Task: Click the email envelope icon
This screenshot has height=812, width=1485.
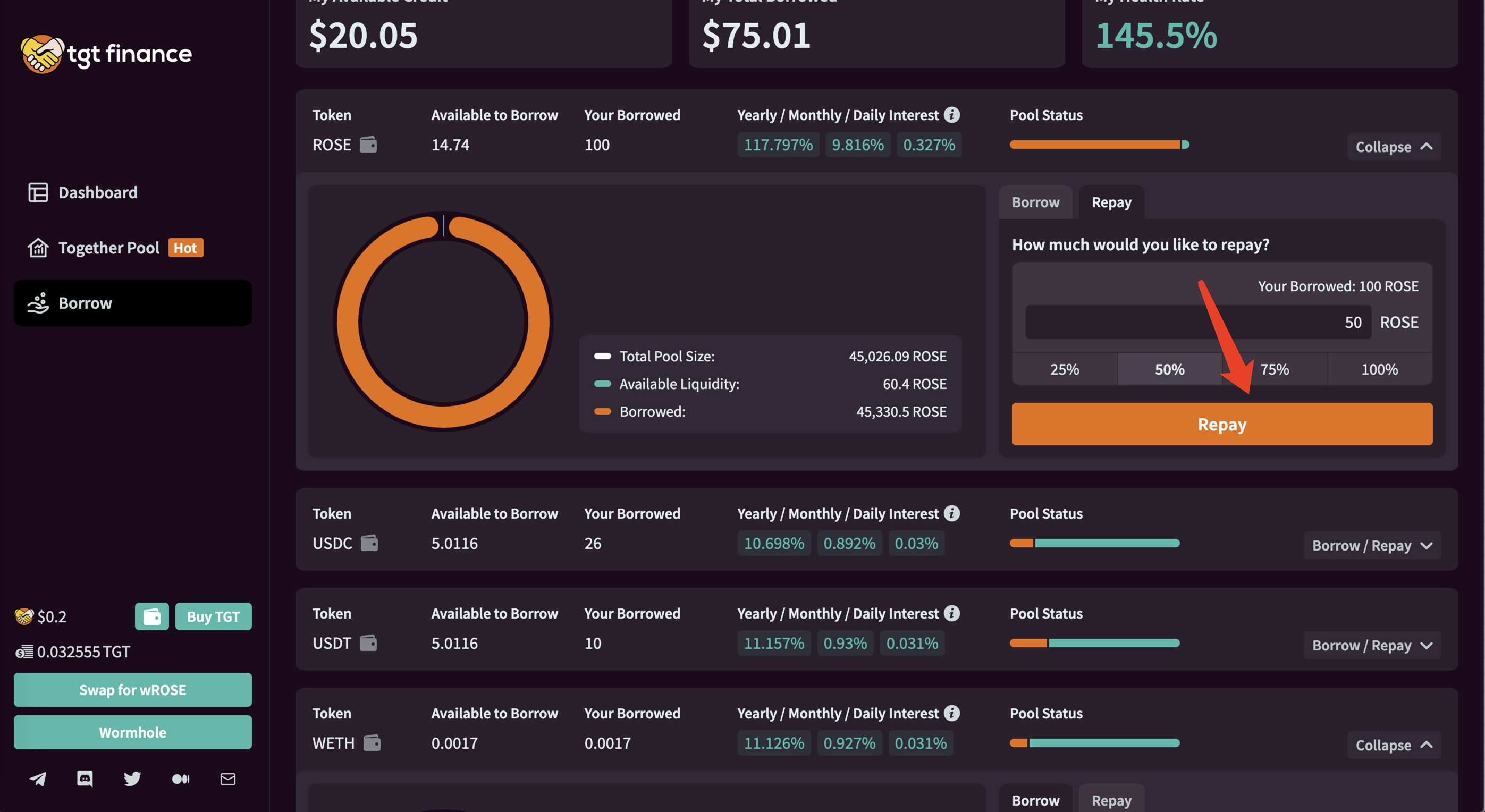Action: (x=227, y=779)
